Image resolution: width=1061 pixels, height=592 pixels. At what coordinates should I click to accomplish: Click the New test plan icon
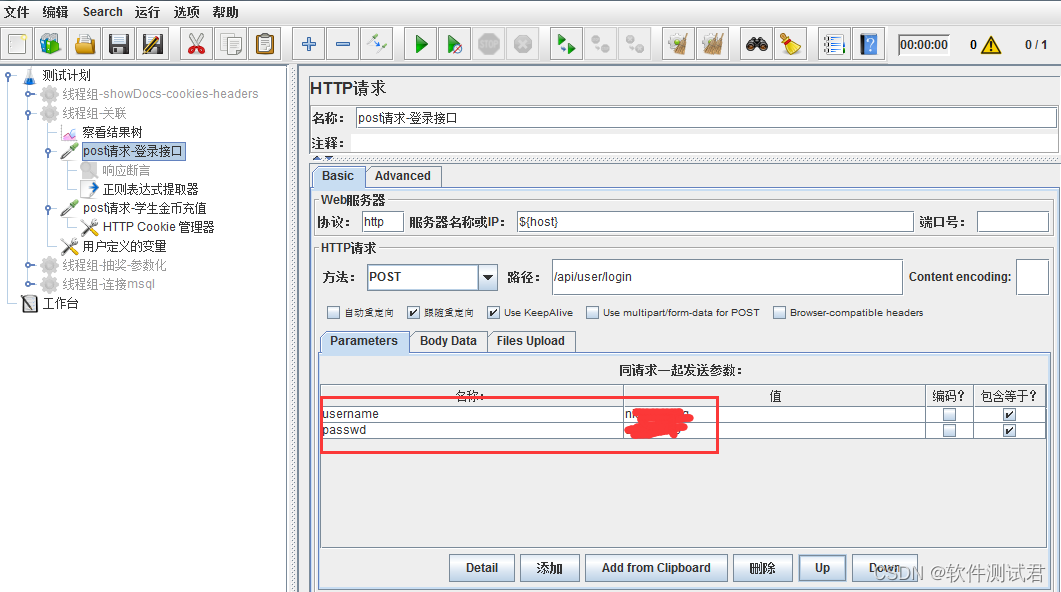pos(17,45)
